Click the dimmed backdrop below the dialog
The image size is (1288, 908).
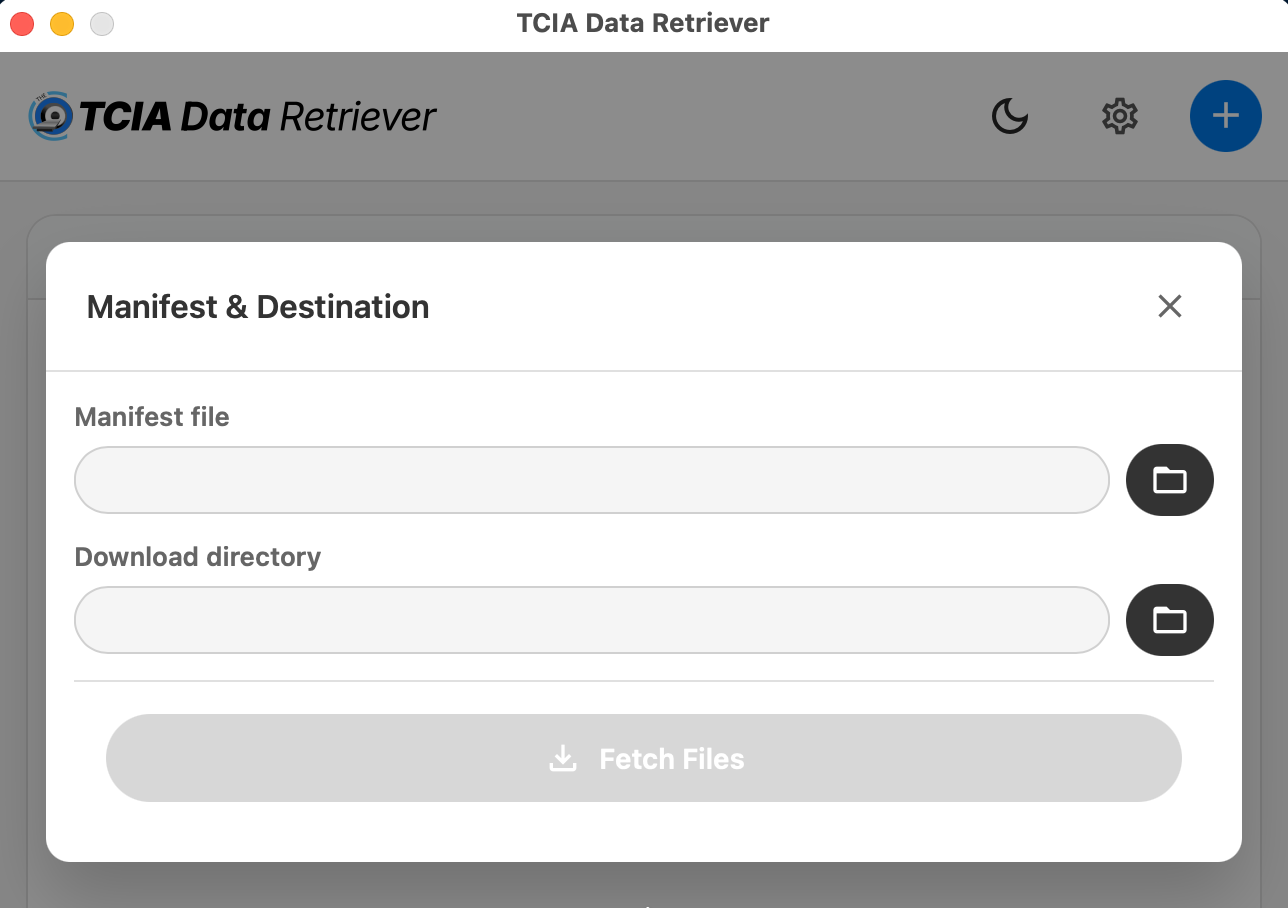644,888
